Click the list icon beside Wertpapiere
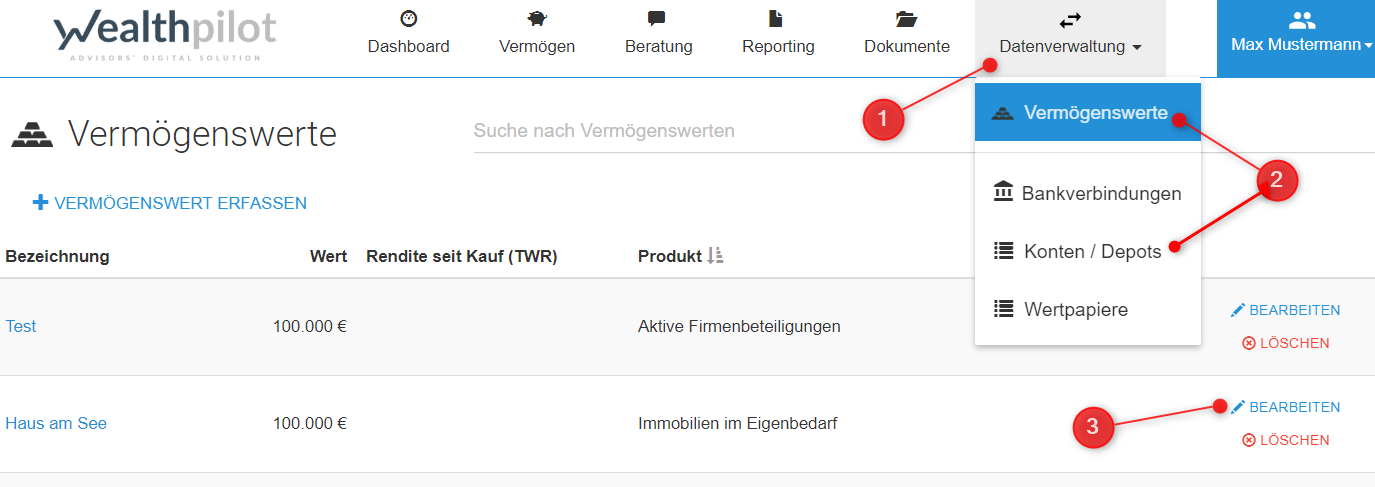The width and height of the screenshot is (1375, 487). [1004, 309]
